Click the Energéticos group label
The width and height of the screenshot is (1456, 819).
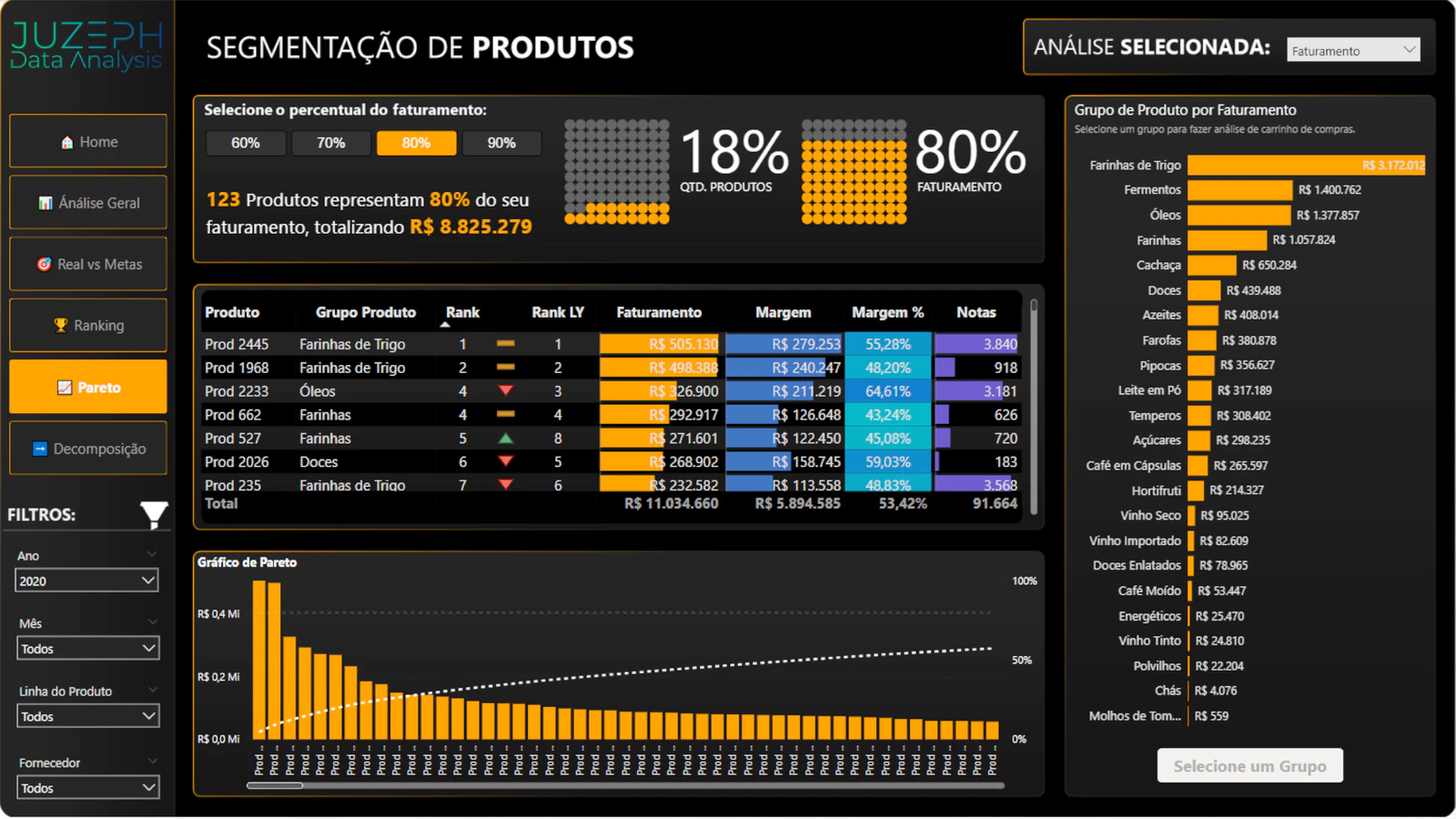click(1149, 616)
